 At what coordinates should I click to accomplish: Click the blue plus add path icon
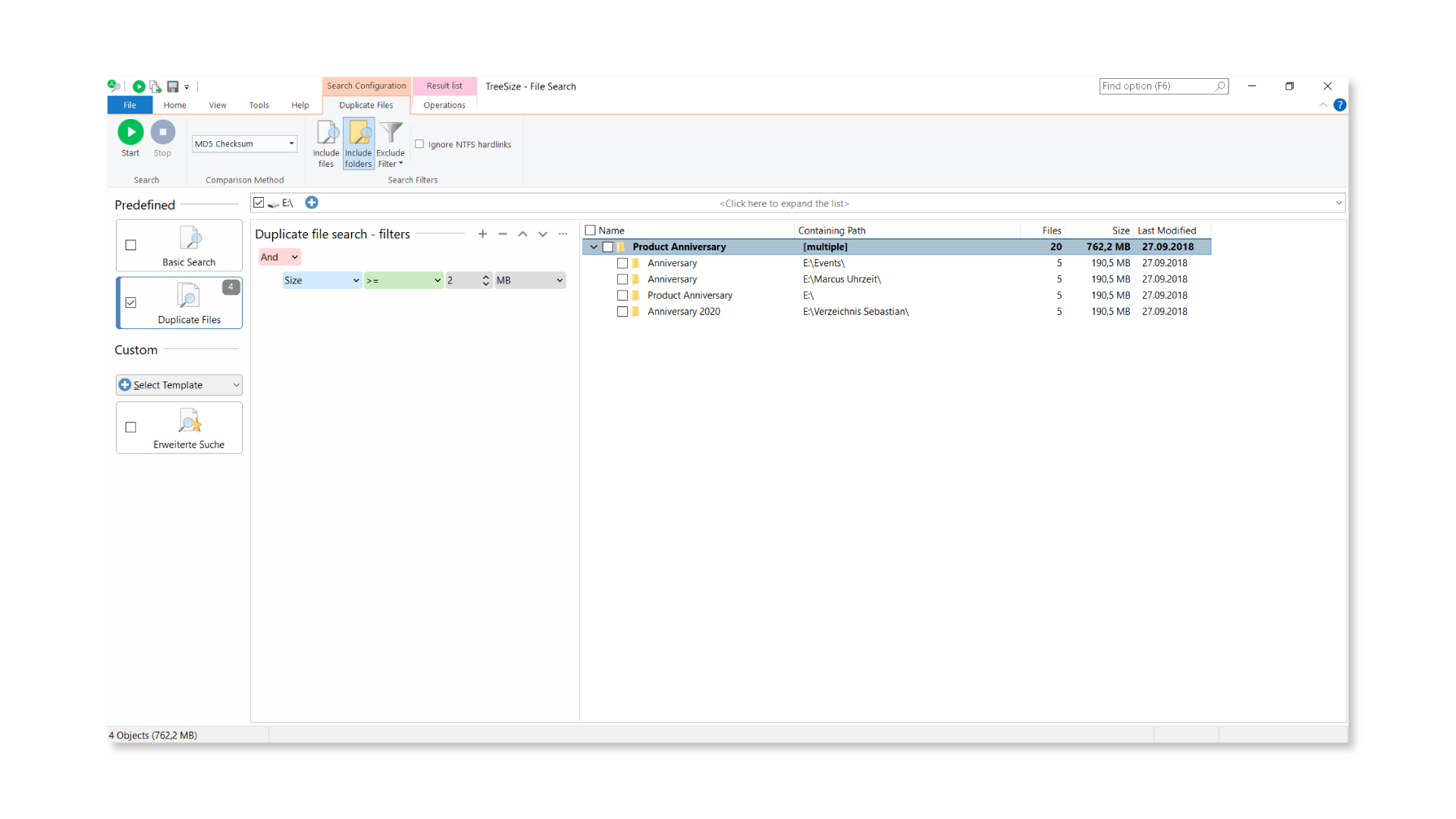pos(312,202)
